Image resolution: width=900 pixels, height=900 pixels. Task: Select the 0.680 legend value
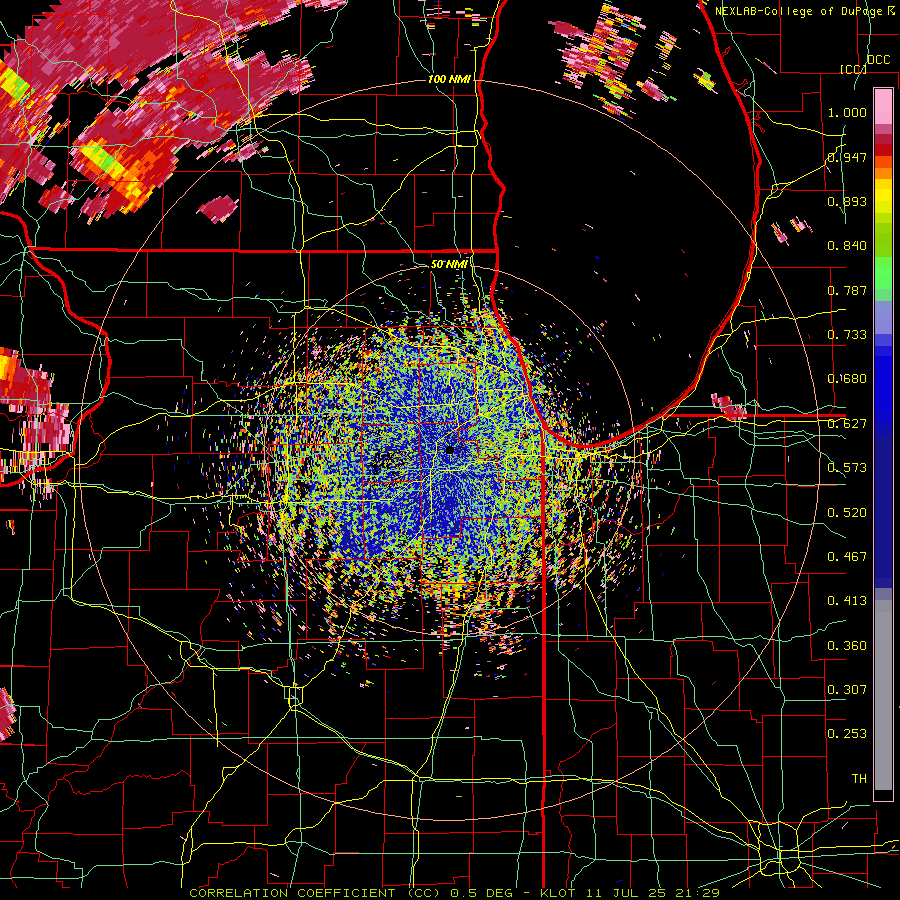point(847,379)
